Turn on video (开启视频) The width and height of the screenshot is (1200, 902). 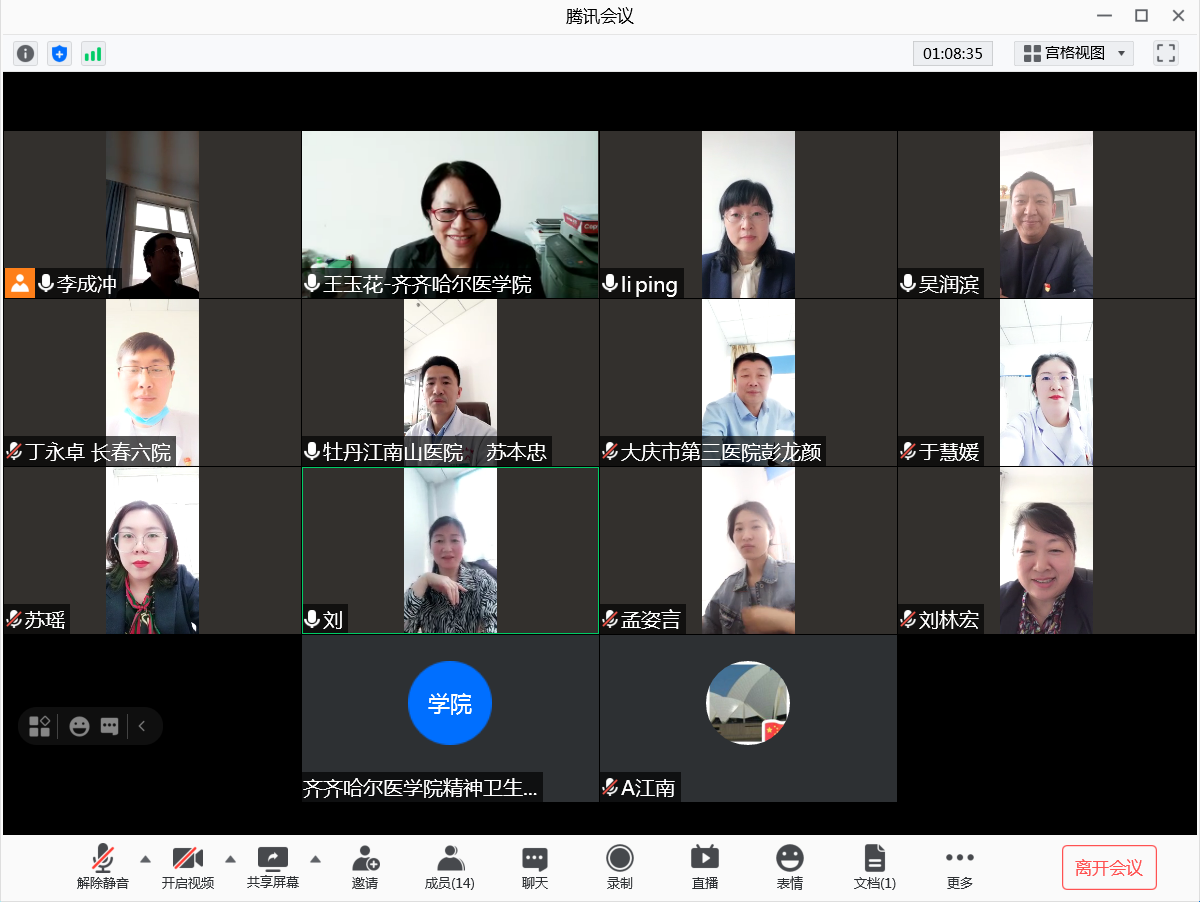[x=188, y=866]
